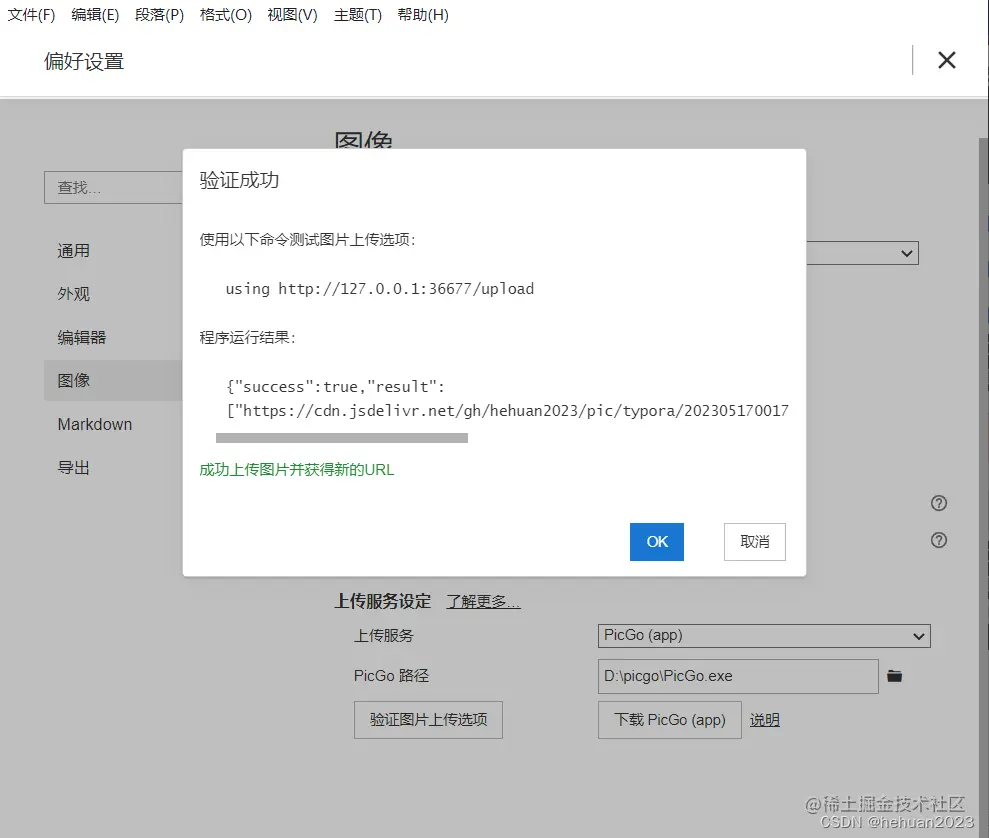
Task: Open the 文件(F) menu
Action: [31, 15]
